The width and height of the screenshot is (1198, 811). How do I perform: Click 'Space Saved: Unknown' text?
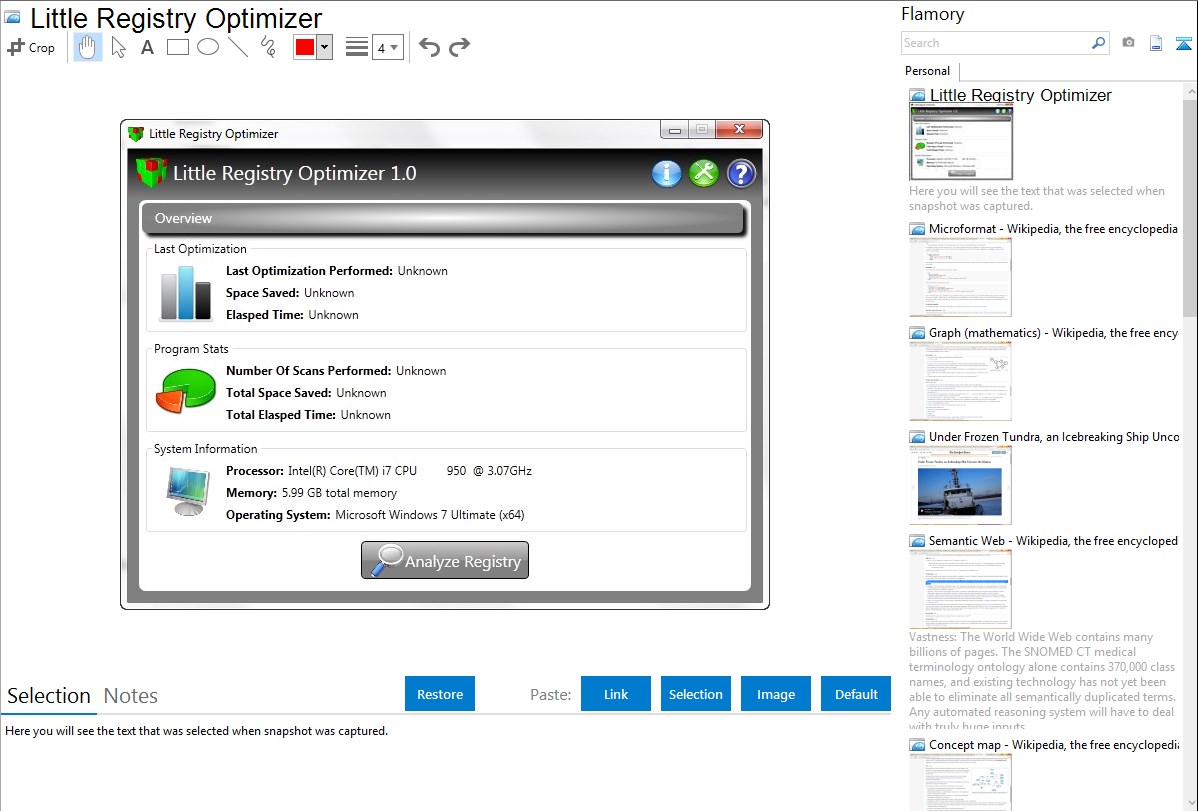pos(290,293)
